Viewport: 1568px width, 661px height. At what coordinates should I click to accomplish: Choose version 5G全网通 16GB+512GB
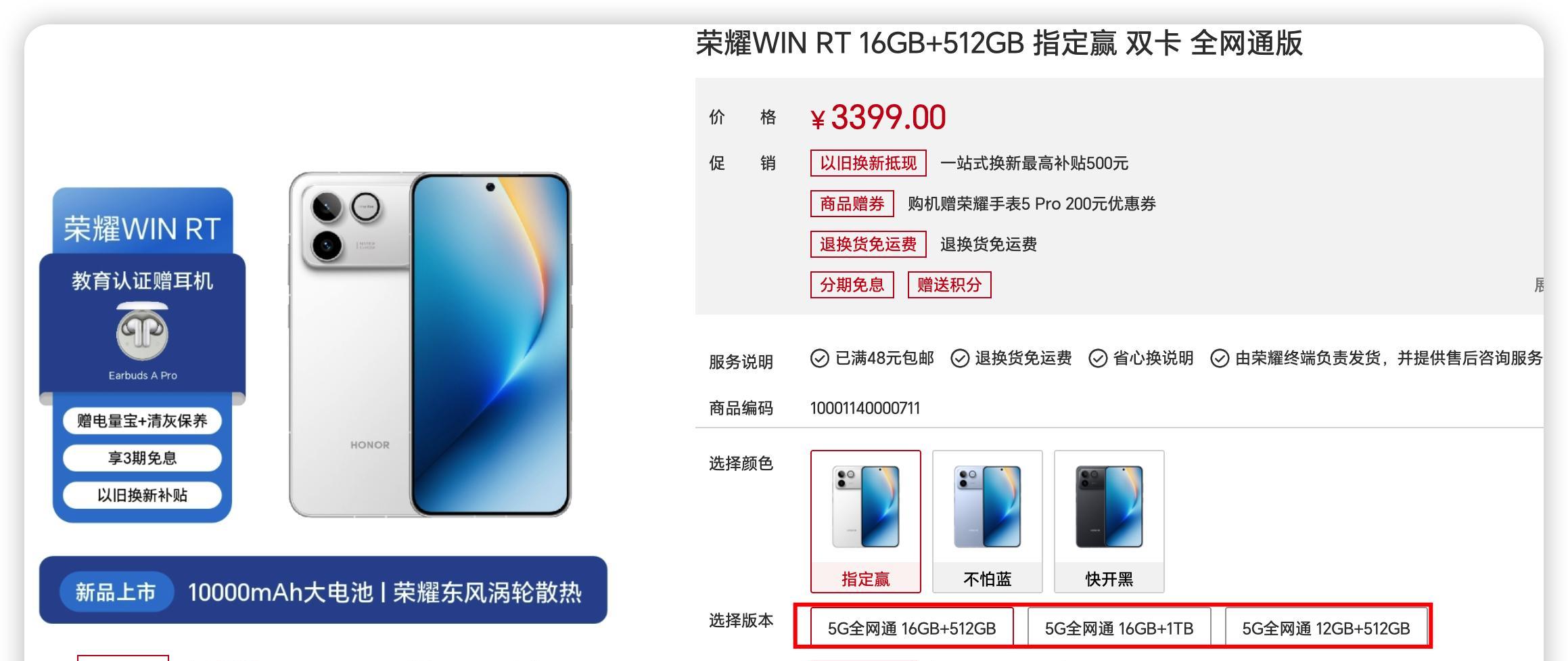click(x=912, y=628)
